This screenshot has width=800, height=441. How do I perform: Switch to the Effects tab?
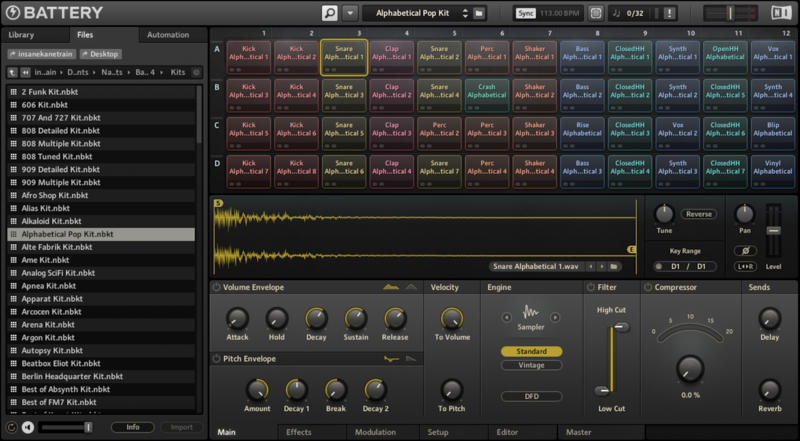tap(298, 432)
